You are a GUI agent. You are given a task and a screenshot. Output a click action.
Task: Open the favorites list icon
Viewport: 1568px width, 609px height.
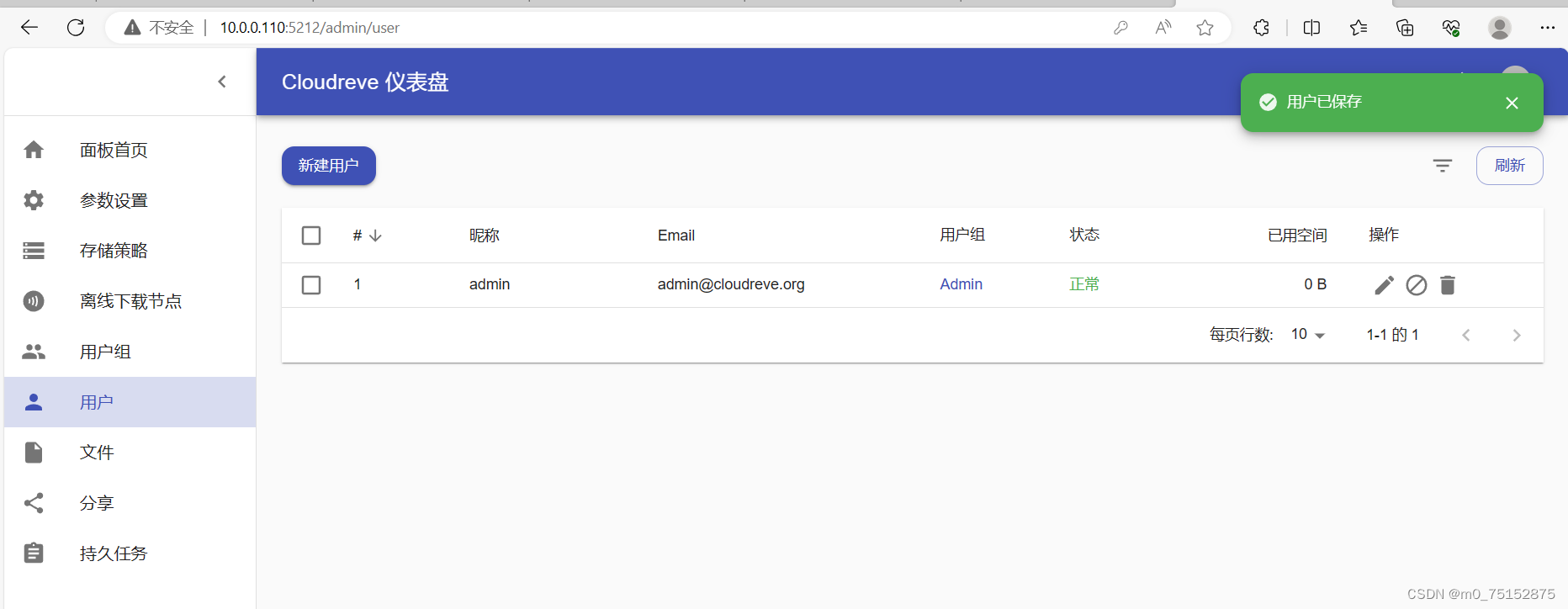(x=1359, y=28)
